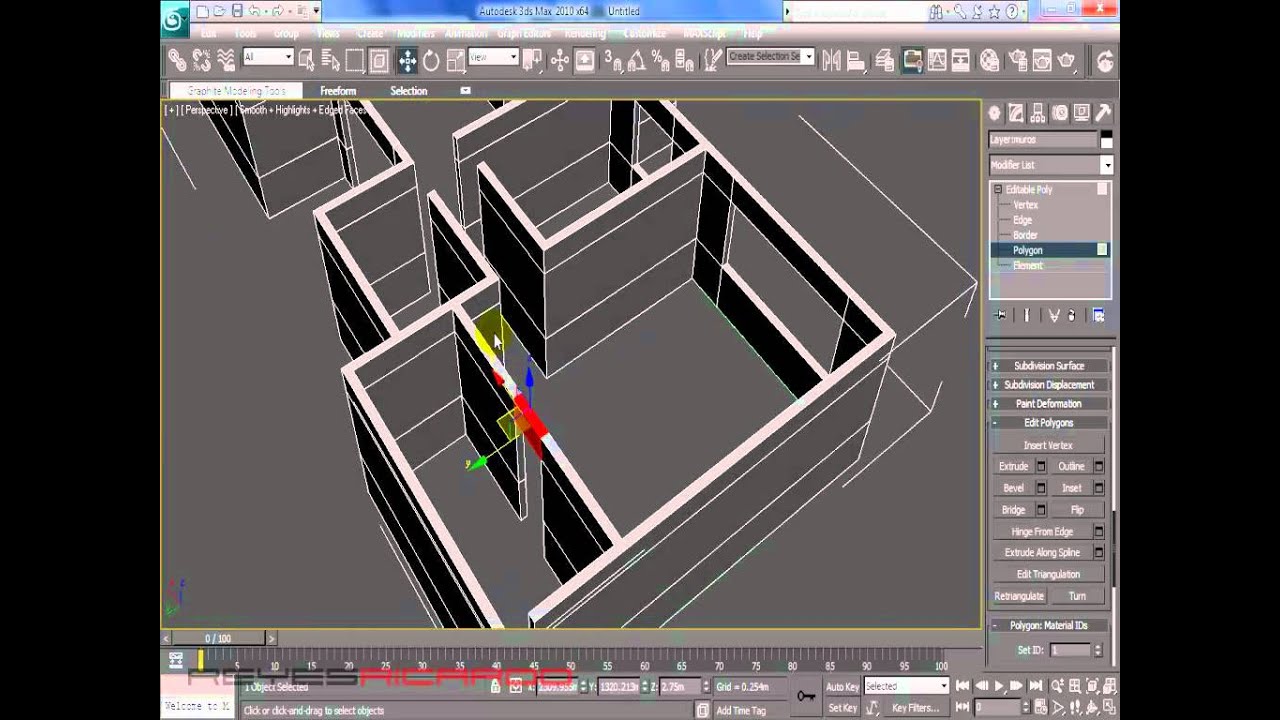Toggle the Selection Lock padlock
Image resolution: width=1280 pixels, height=720 pixels.
click(496, 687)
